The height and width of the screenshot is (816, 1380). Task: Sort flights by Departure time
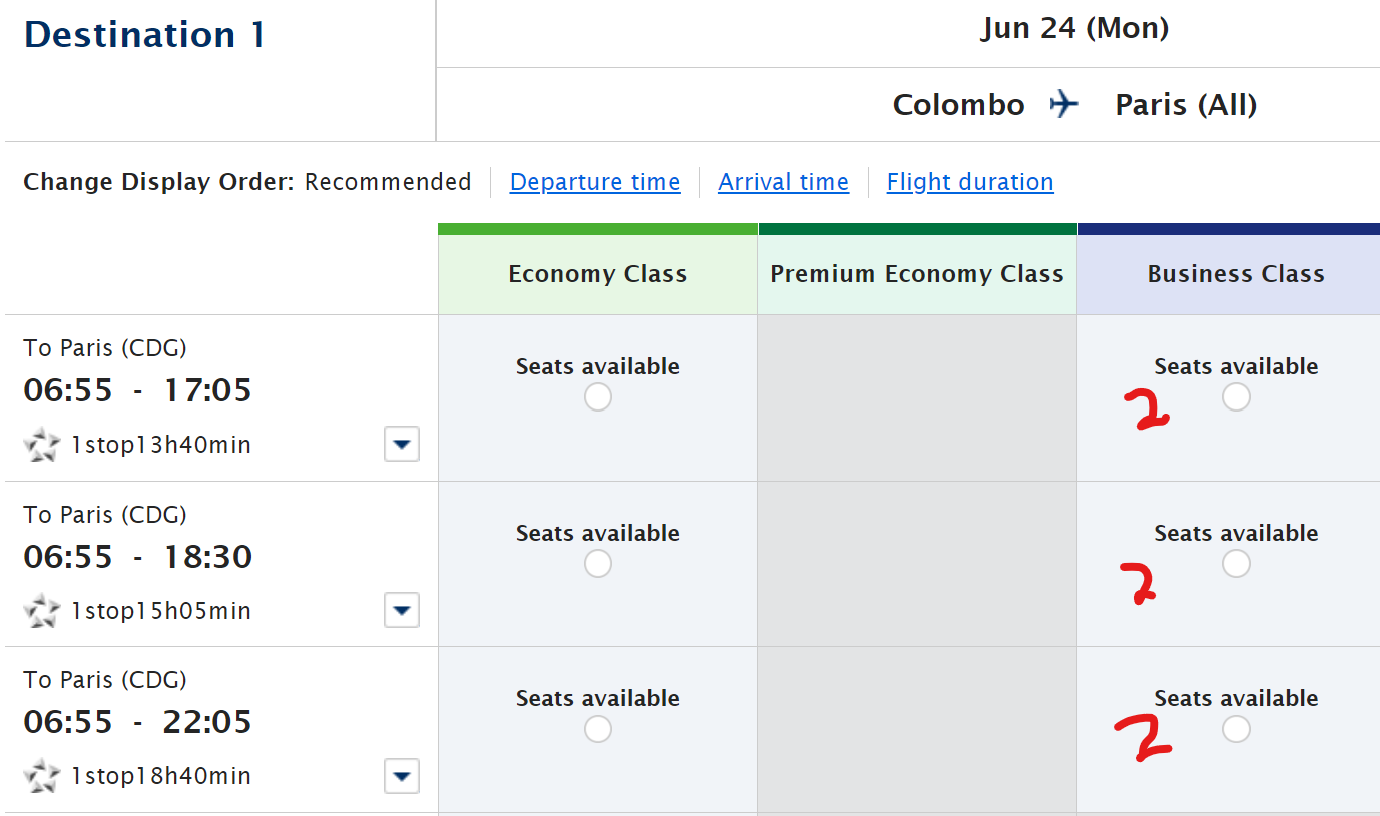(x=595, y=182)
